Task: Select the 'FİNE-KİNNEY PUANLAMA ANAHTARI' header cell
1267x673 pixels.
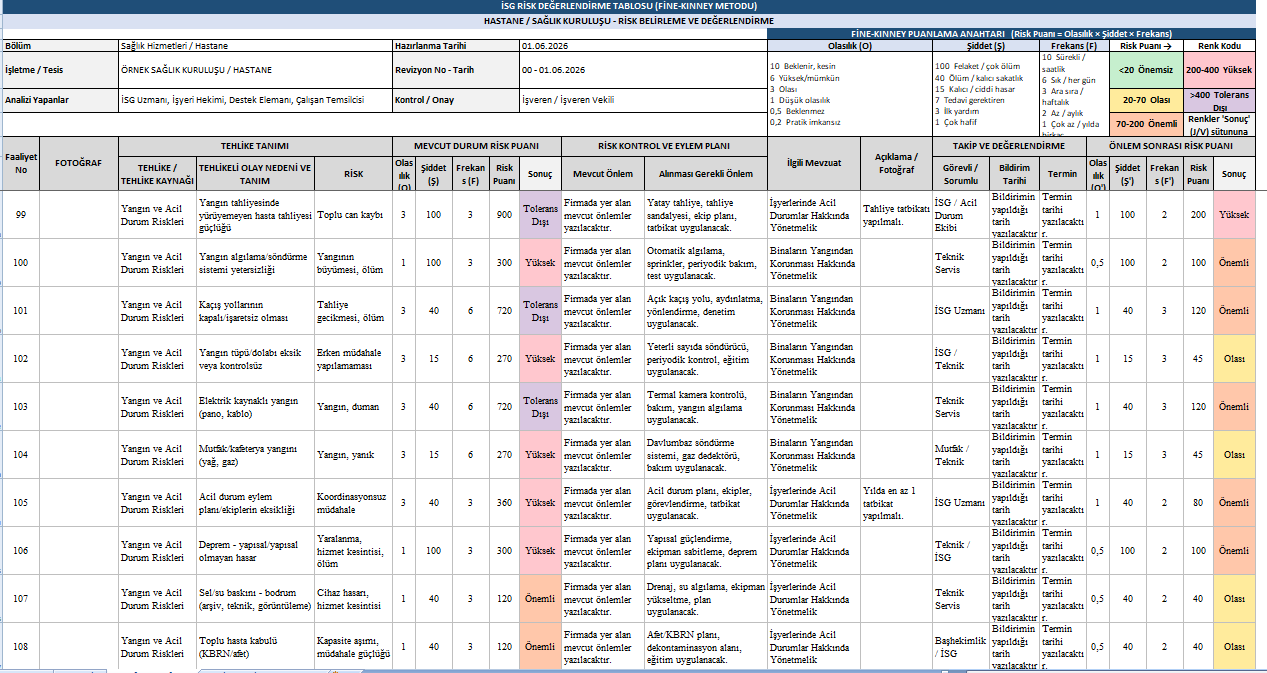Action: point(1011,34)
